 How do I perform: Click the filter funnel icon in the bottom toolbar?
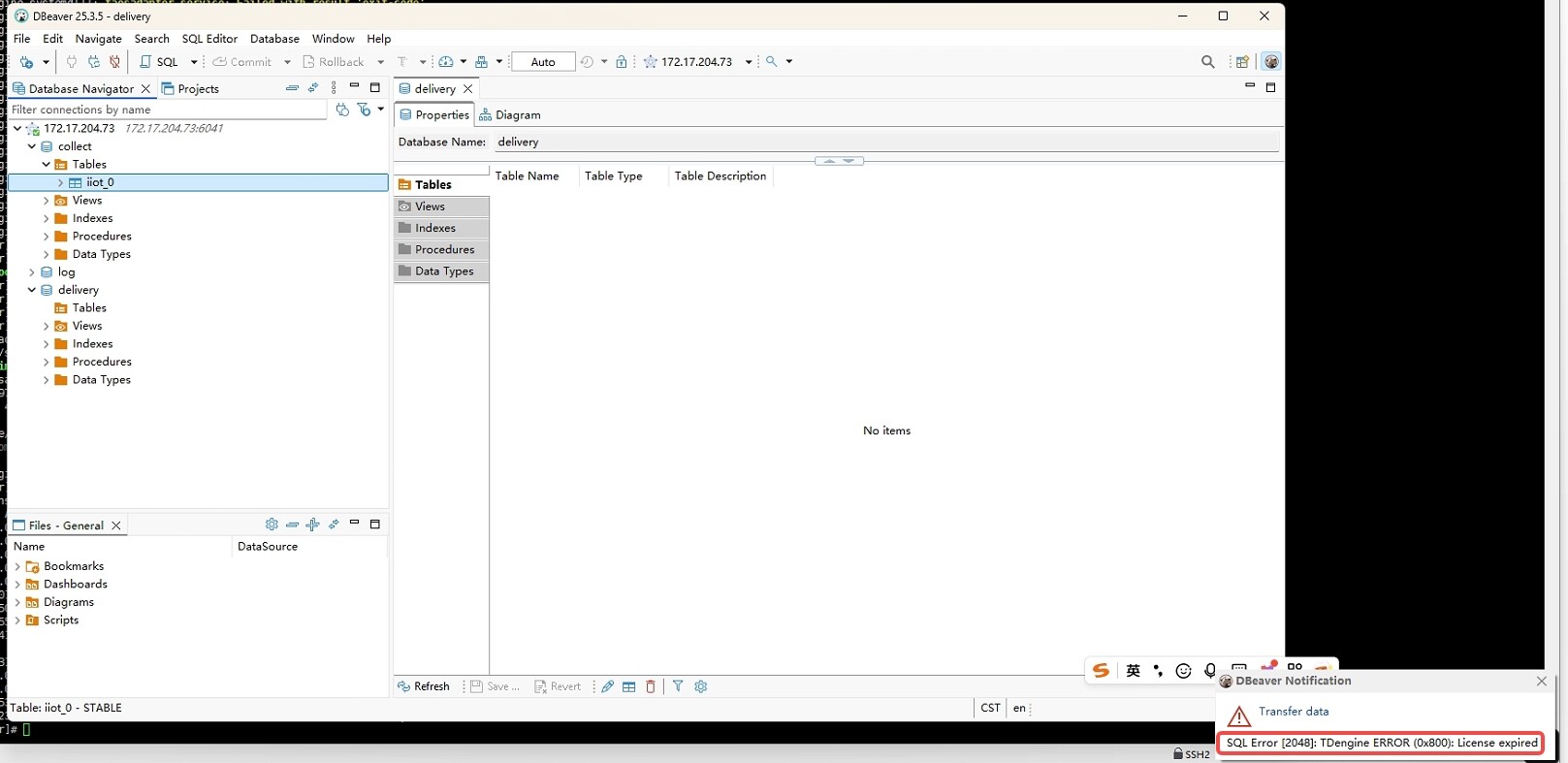pos(678,686)
